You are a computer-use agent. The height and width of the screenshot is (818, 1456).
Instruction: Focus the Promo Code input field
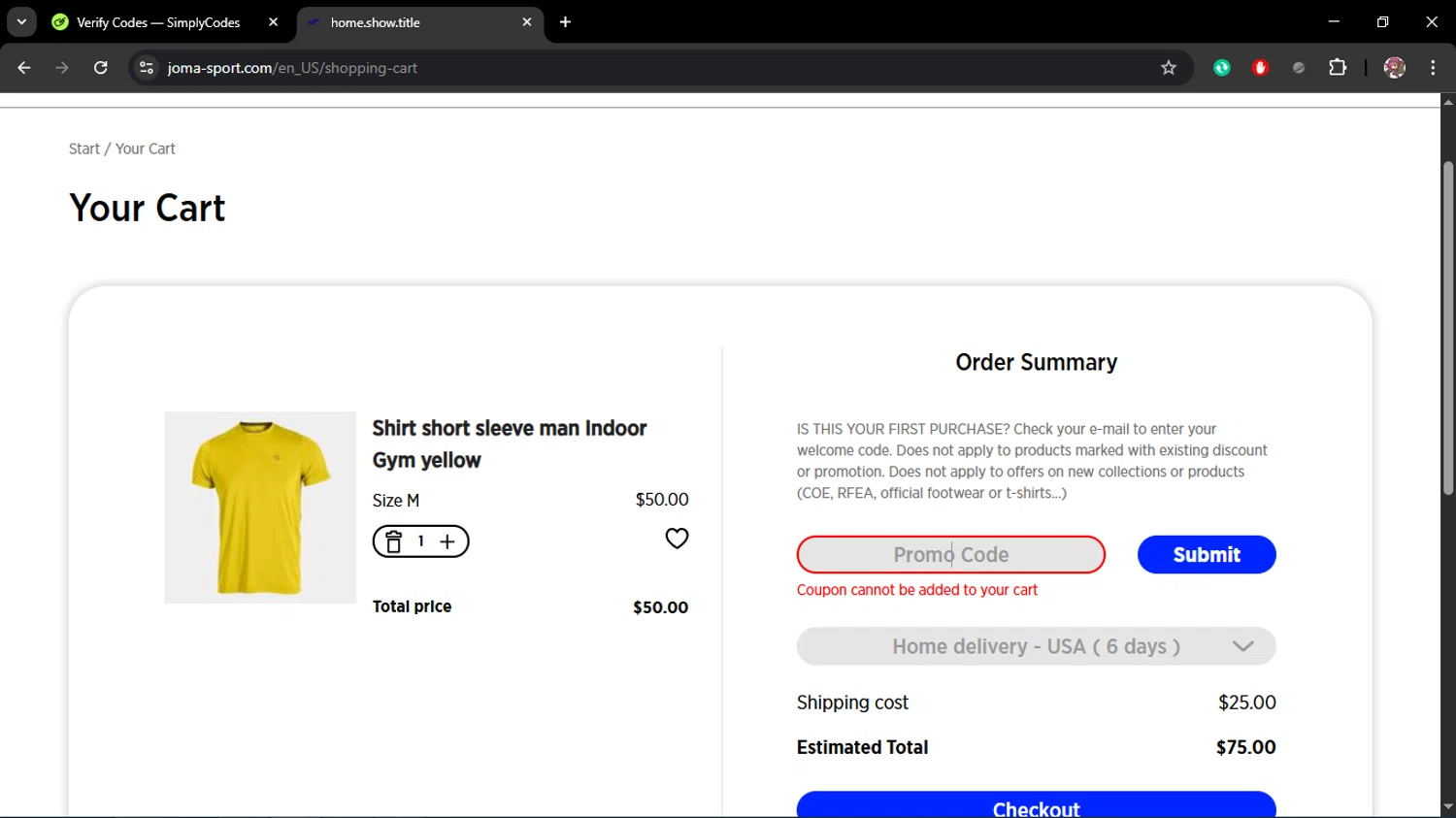(x=950, y=554)
